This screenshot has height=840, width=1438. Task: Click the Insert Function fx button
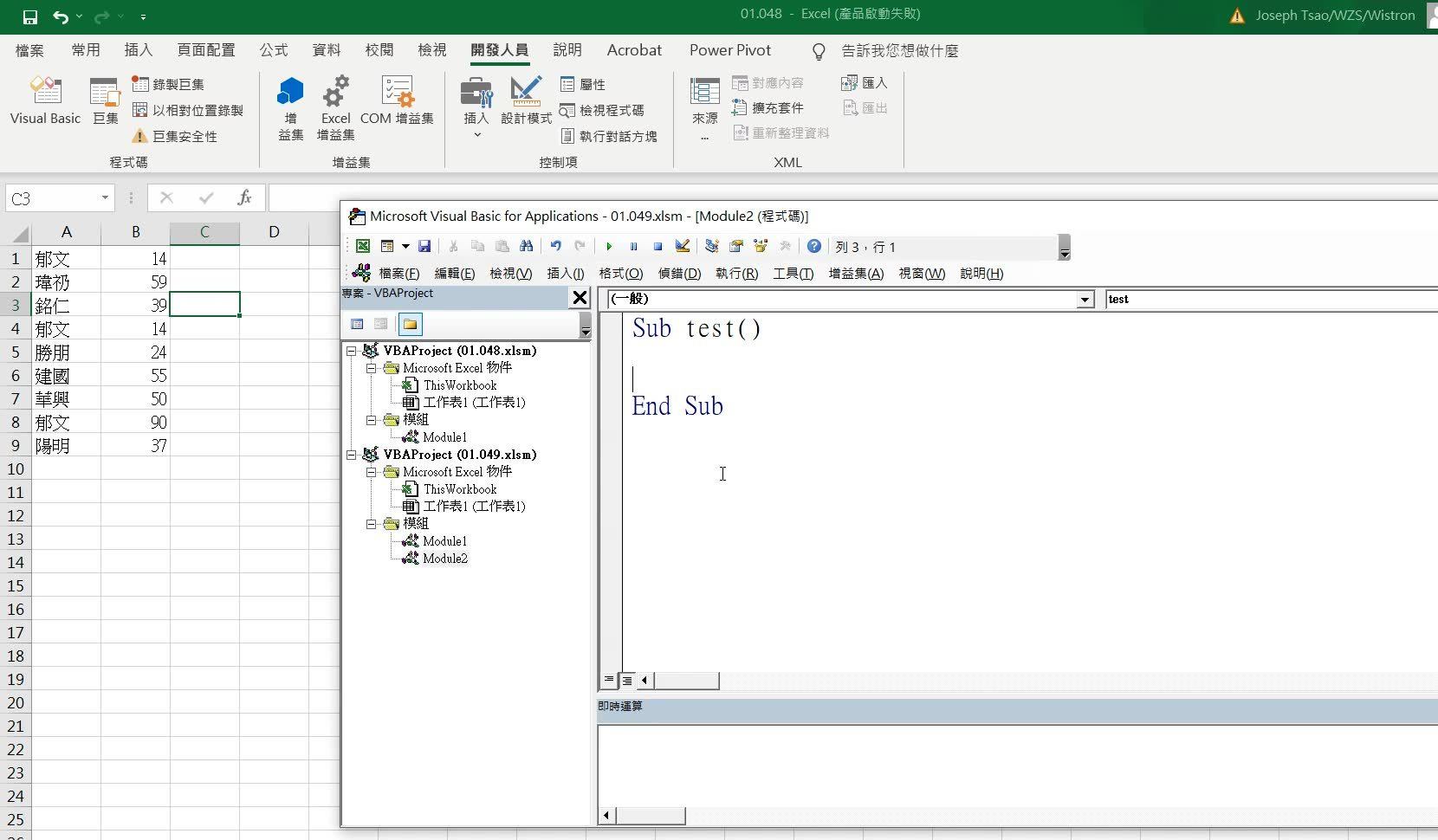[x=244, y=198]
